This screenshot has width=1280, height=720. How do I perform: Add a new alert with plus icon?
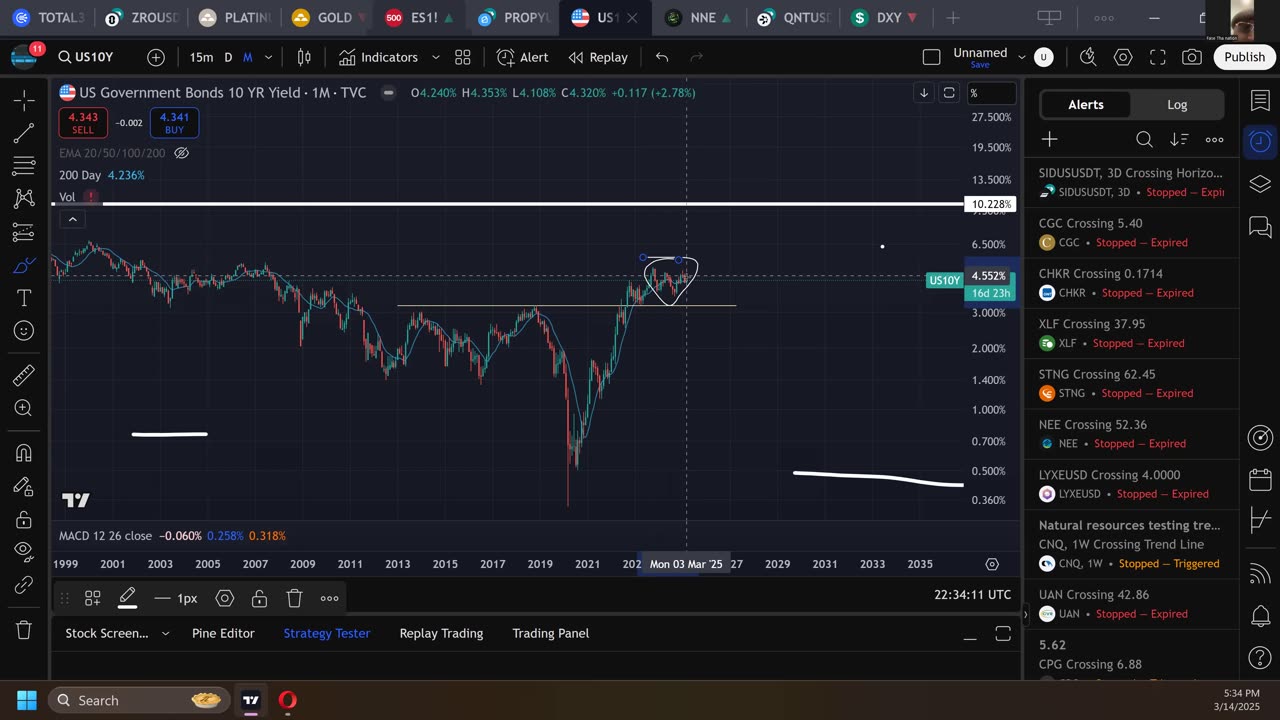point(1049,139)
